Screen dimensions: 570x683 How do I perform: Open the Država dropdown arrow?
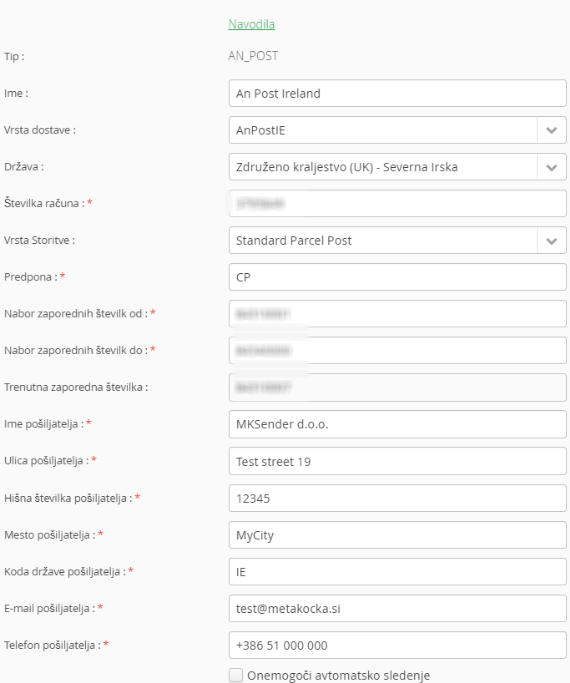(551, 167)
